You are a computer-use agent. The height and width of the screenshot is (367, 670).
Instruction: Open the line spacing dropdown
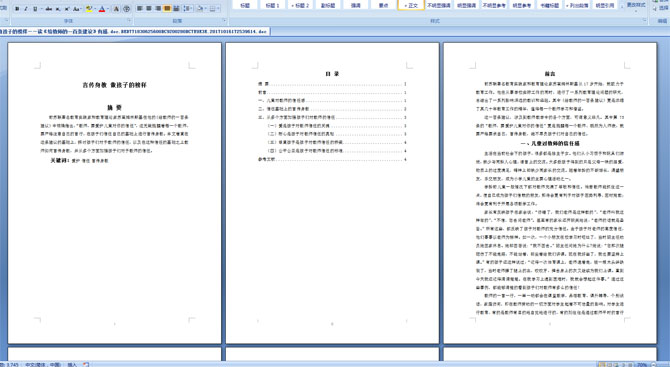[188, 8]
